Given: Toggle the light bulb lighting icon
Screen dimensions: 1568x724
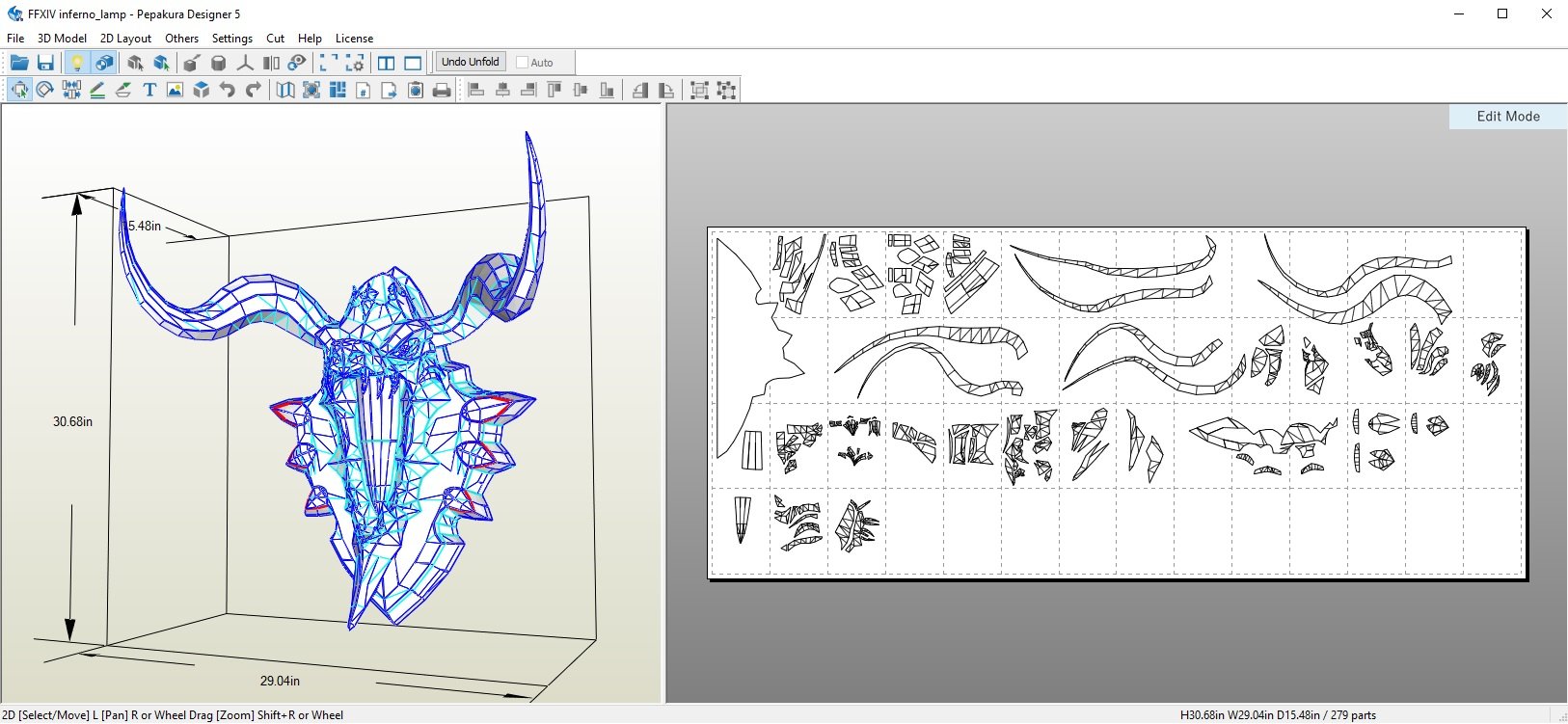Looking at the screenshot, I should (77, 63).
